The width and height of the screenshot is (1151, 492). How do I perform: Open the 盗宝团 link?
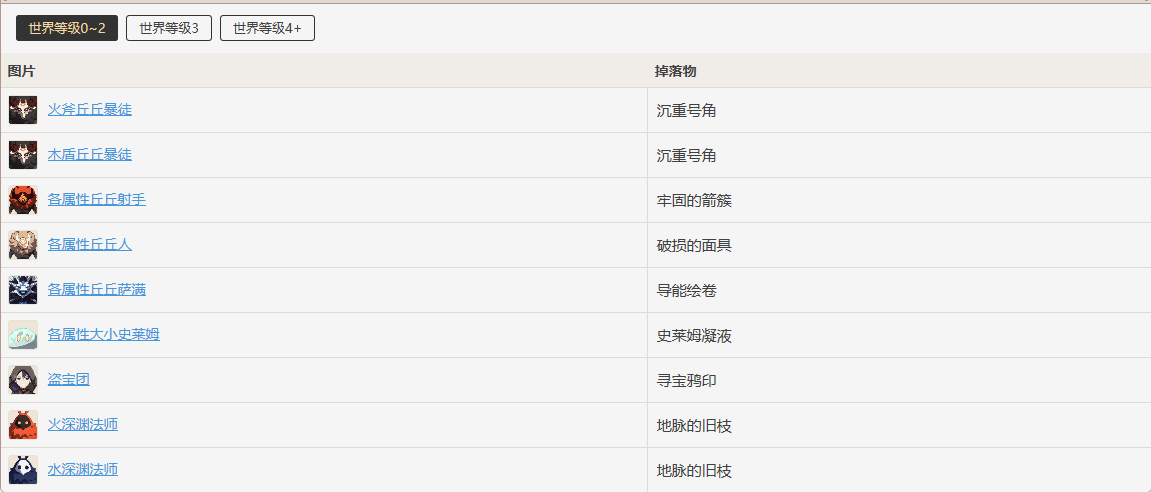coord(69,379)
